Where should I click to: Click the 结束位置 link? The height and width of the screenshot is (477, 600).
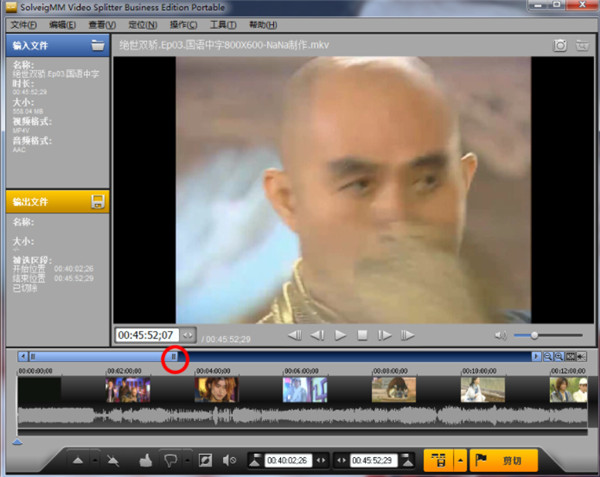click(x=29, y=278)
